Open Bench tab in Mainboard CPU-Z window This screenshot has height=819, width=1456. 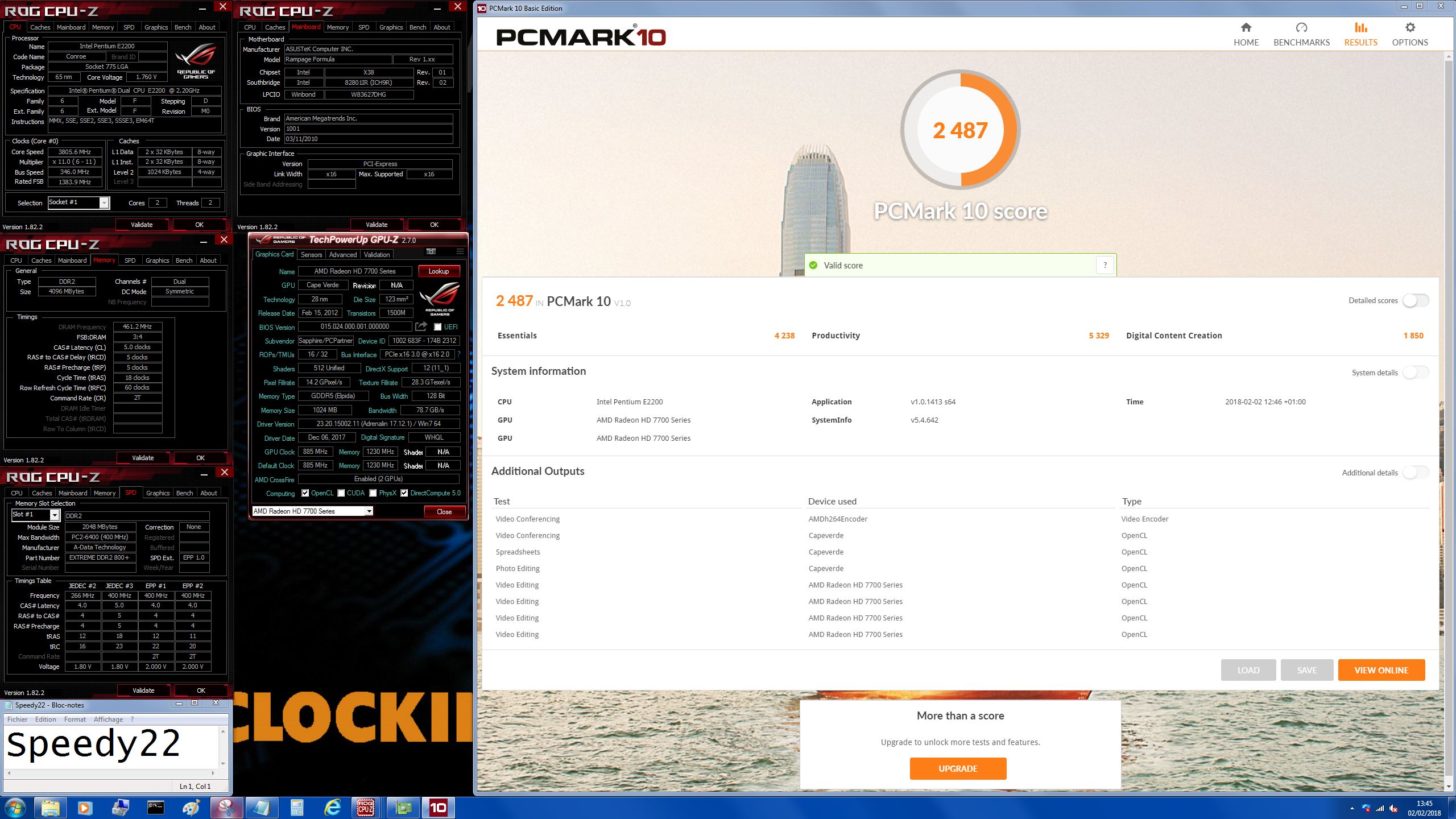(417, 27)
